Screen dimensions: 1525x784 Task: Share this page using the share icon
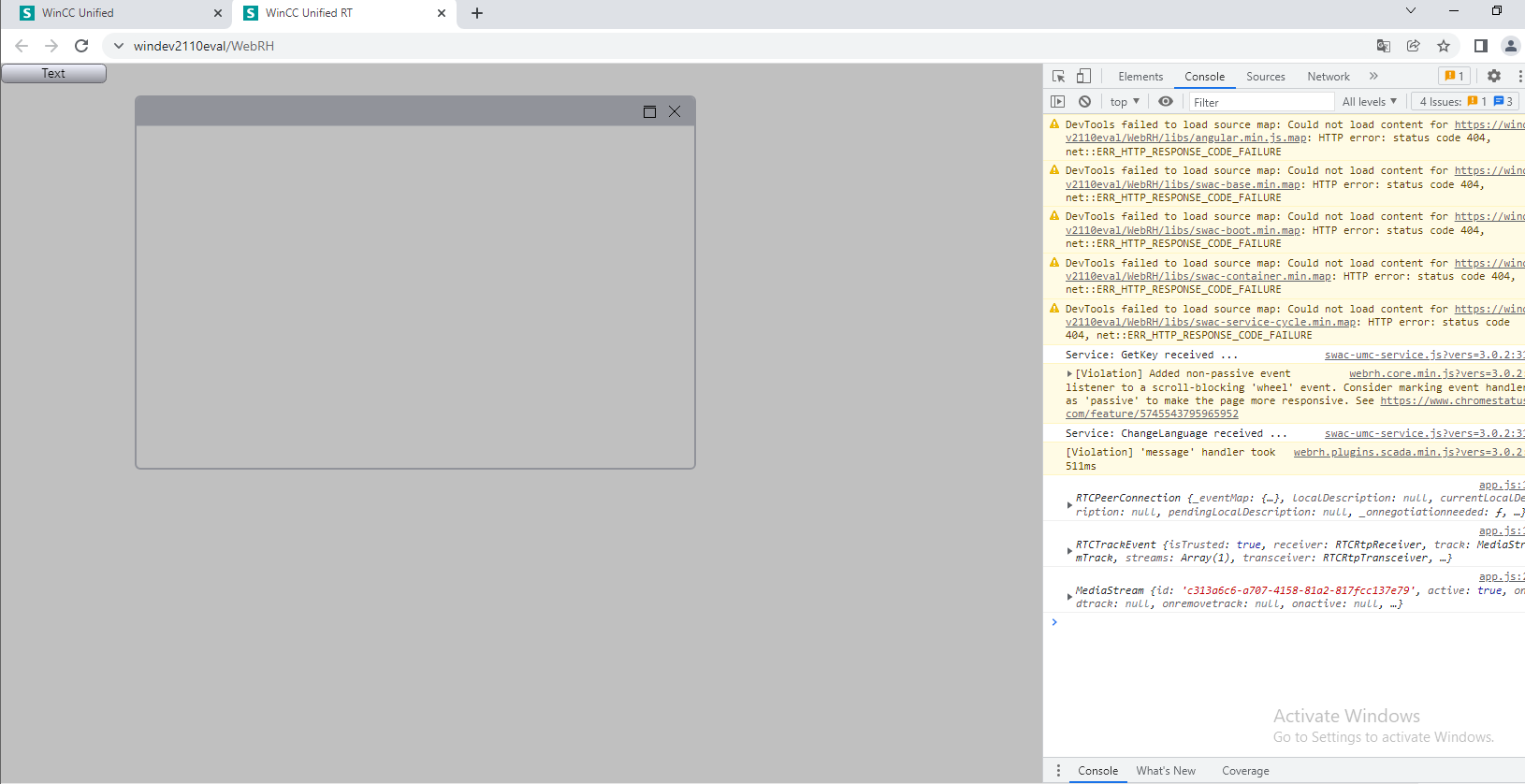tap(1414, 46)
